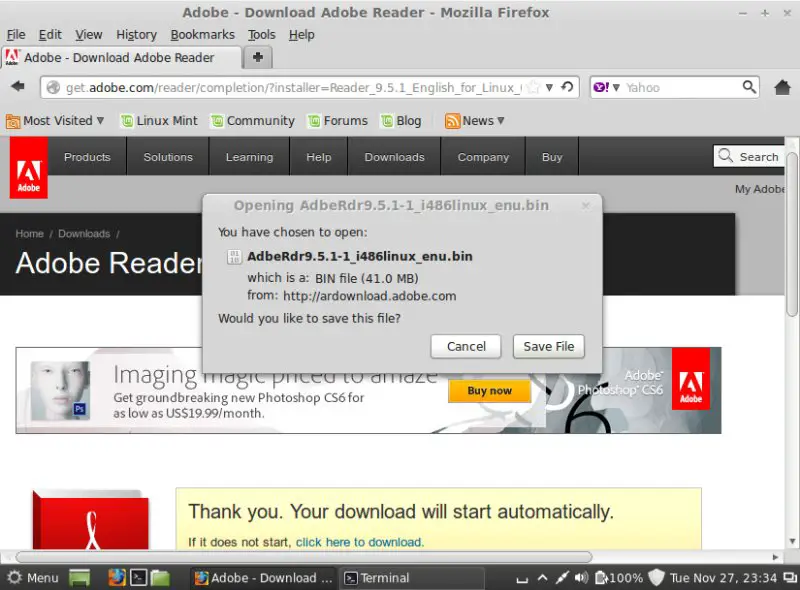
Task: Open the volume speaker tray icon
Action: click(x=581, y=578)
